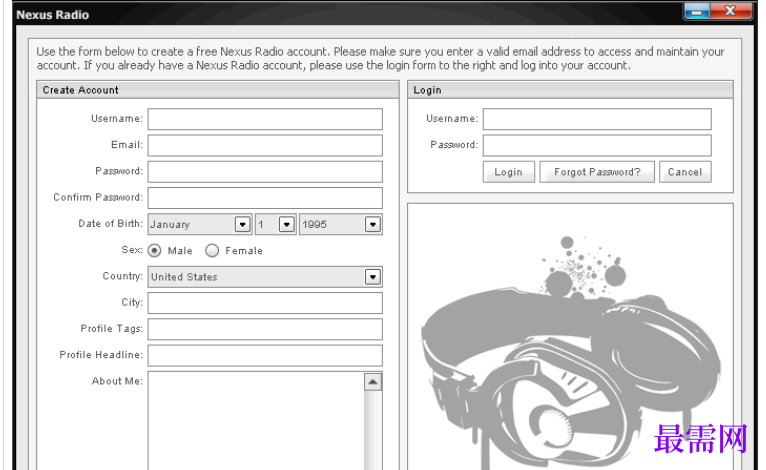This screenshot has width=766, height=470.
Task: Click the Login panel header
Action: pyautogui.click(x=570, y=90)
